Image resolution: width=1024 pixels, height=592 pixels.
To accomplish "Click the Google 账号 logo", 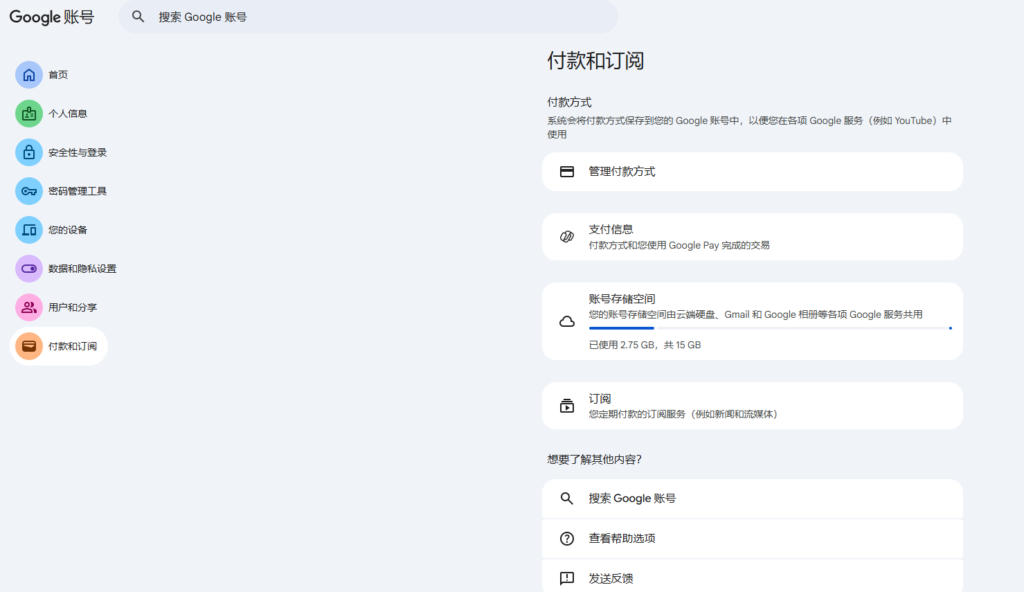I will (x=51, y=16).
